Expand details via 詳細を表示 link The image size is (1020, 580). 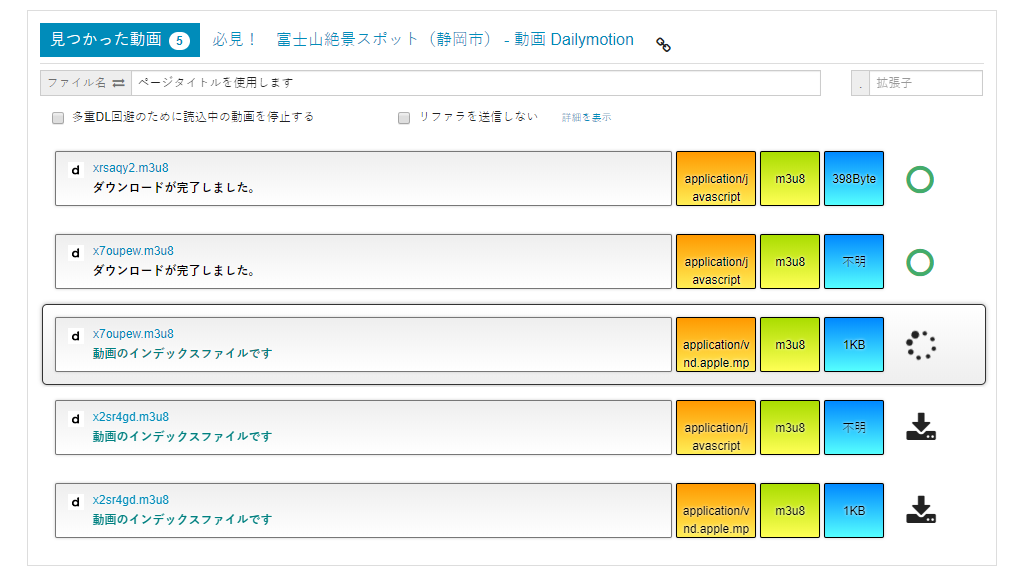click(x=586, y=118)
